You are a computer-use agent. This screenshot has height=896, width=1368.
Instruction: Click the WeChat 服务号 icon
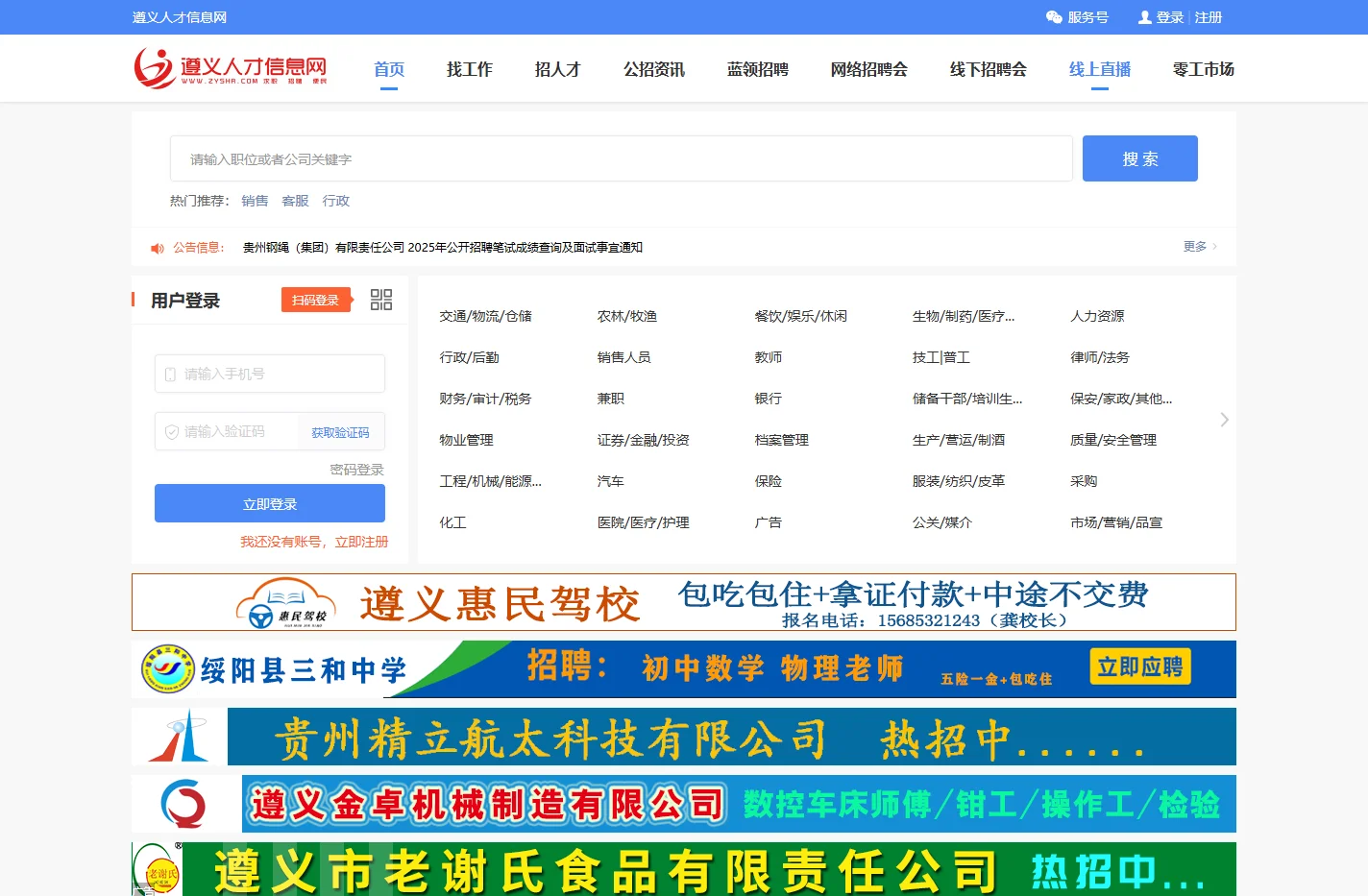[1054, 17]
